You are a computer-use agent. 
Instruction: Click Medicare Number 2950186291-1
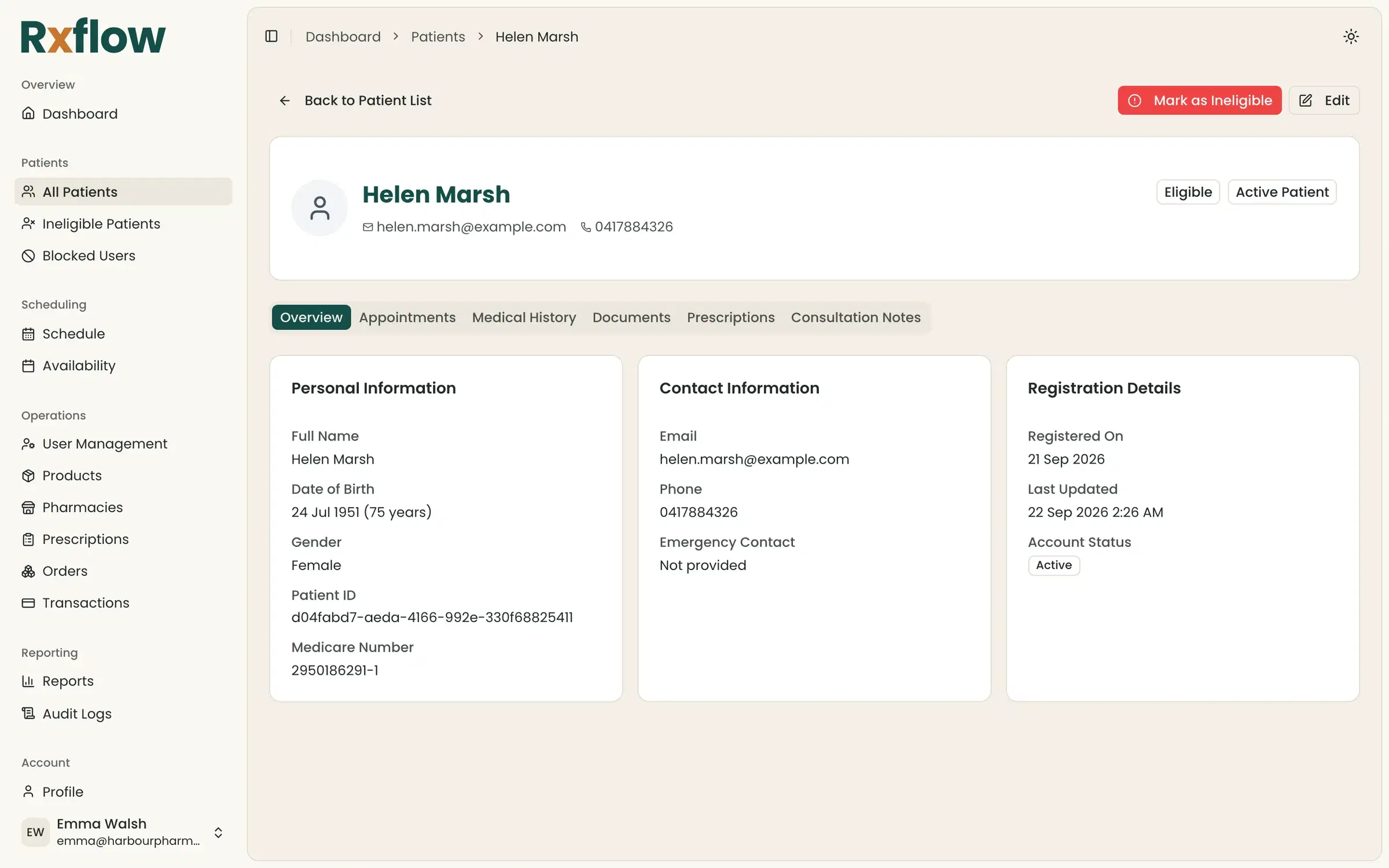[x=335, y=670]
